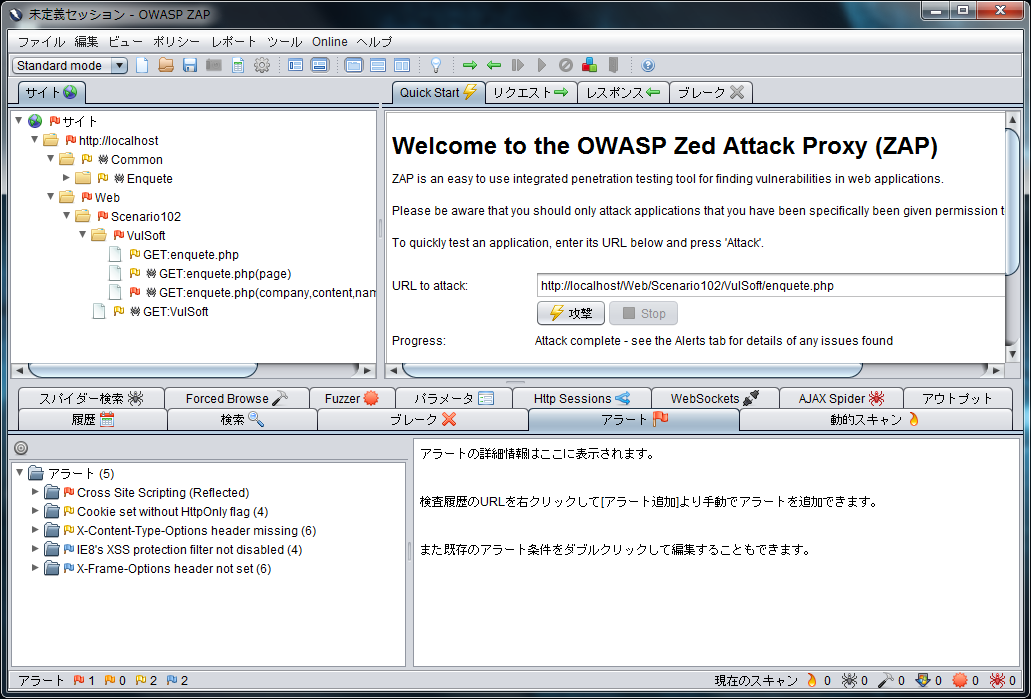This screenshot has width=1031, height=699.
Task: Click the target icon above the alerts tree
Action: [21, 448]
